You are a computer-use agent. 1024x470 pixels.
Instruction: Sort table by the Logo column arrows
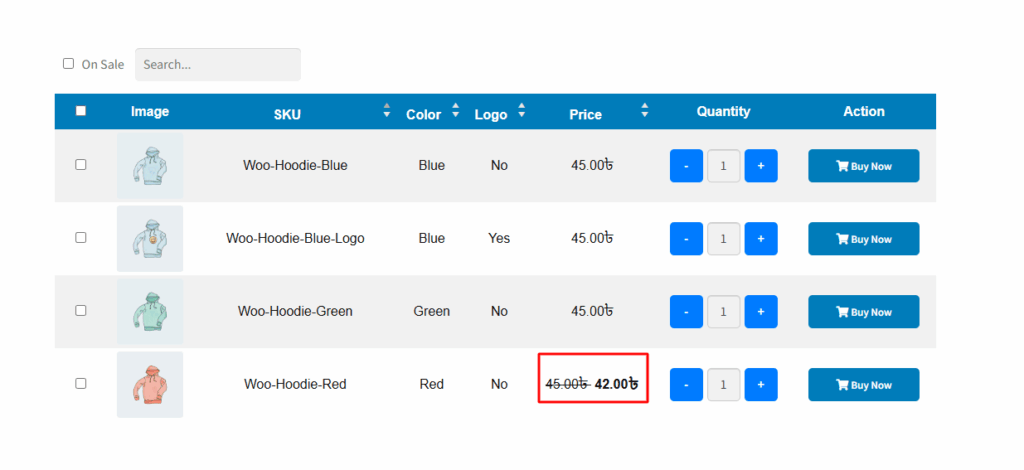[x=521, y=110]
